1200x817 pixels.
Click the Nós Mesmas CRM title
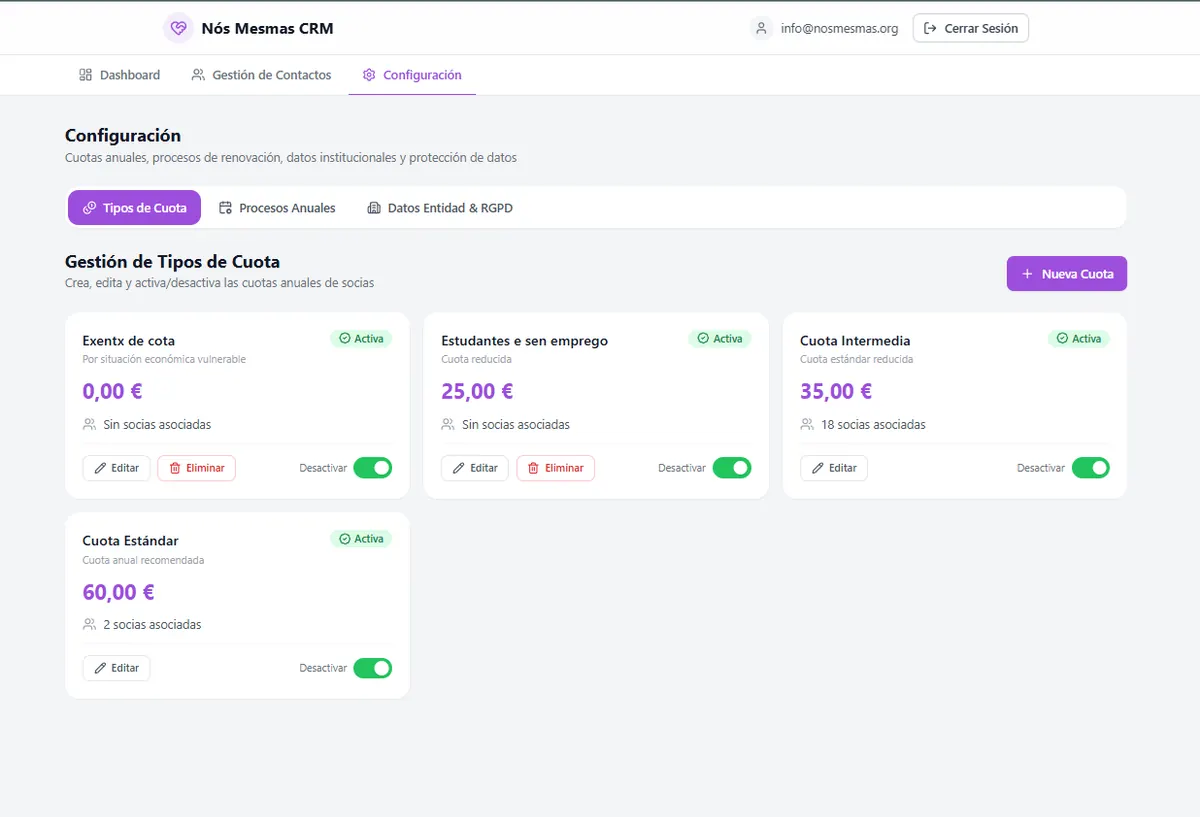(x=267, y=28)
